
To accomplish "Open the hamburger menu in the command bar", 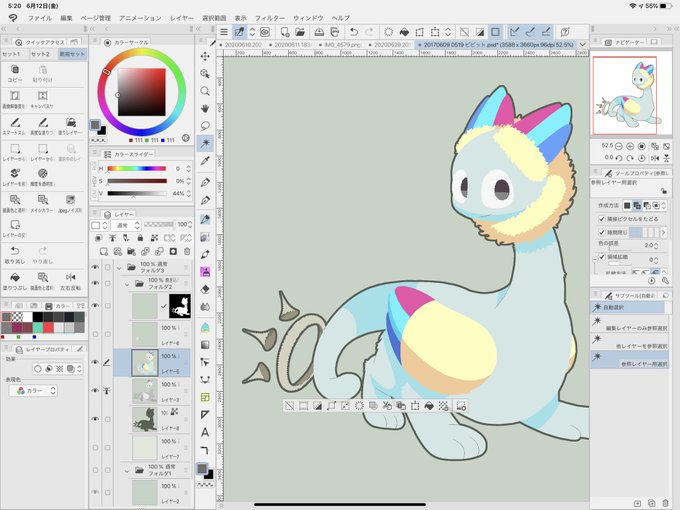I will (x=224, y=32).
